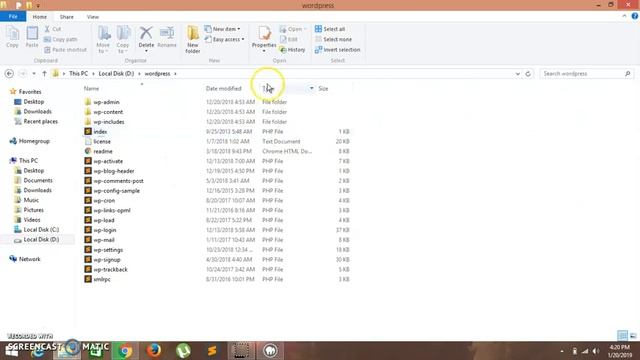The height and width of the screenshot is (360, 640).
Task: Click the Edit button in ribbon
Action: point(289,40)
